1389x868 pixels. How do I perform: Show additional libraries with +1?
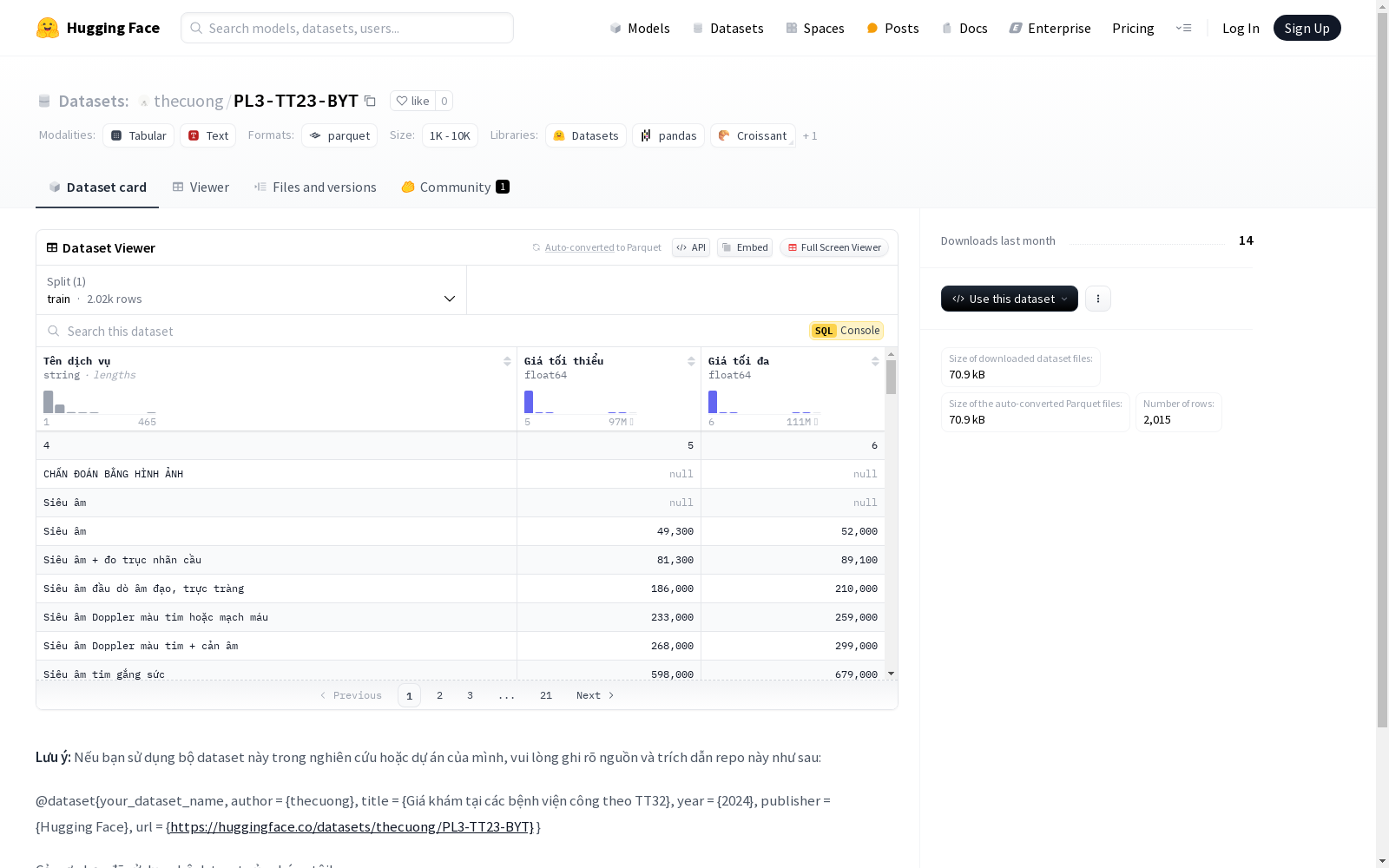[x=810, y=135]
